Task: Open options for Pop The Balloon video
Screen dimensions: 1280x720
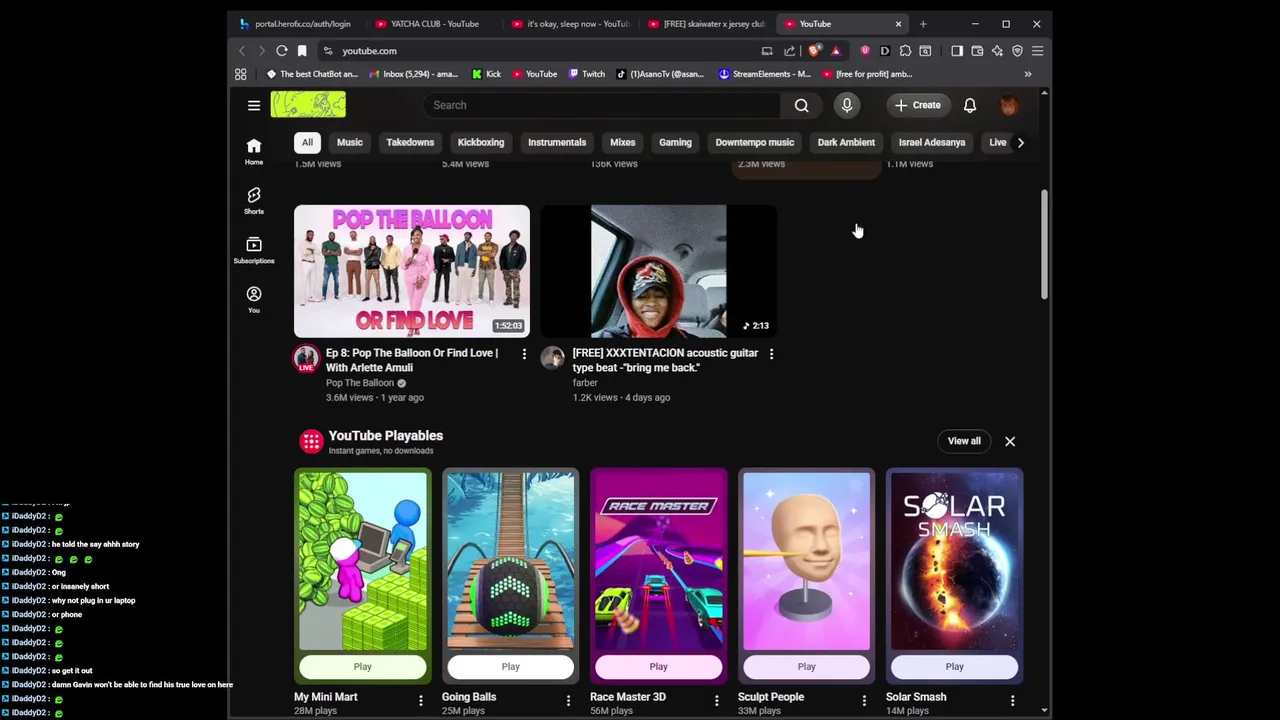Action: click(x=524, y=353)
